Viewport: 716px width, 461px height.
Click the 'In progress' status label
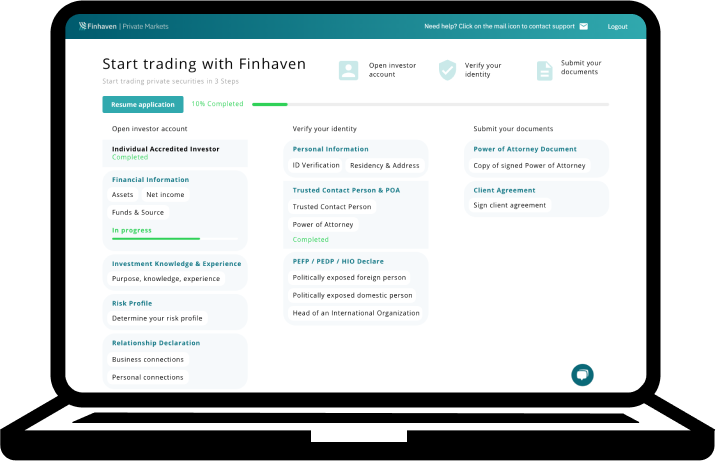pyautogui.click(x=132, y=230)
